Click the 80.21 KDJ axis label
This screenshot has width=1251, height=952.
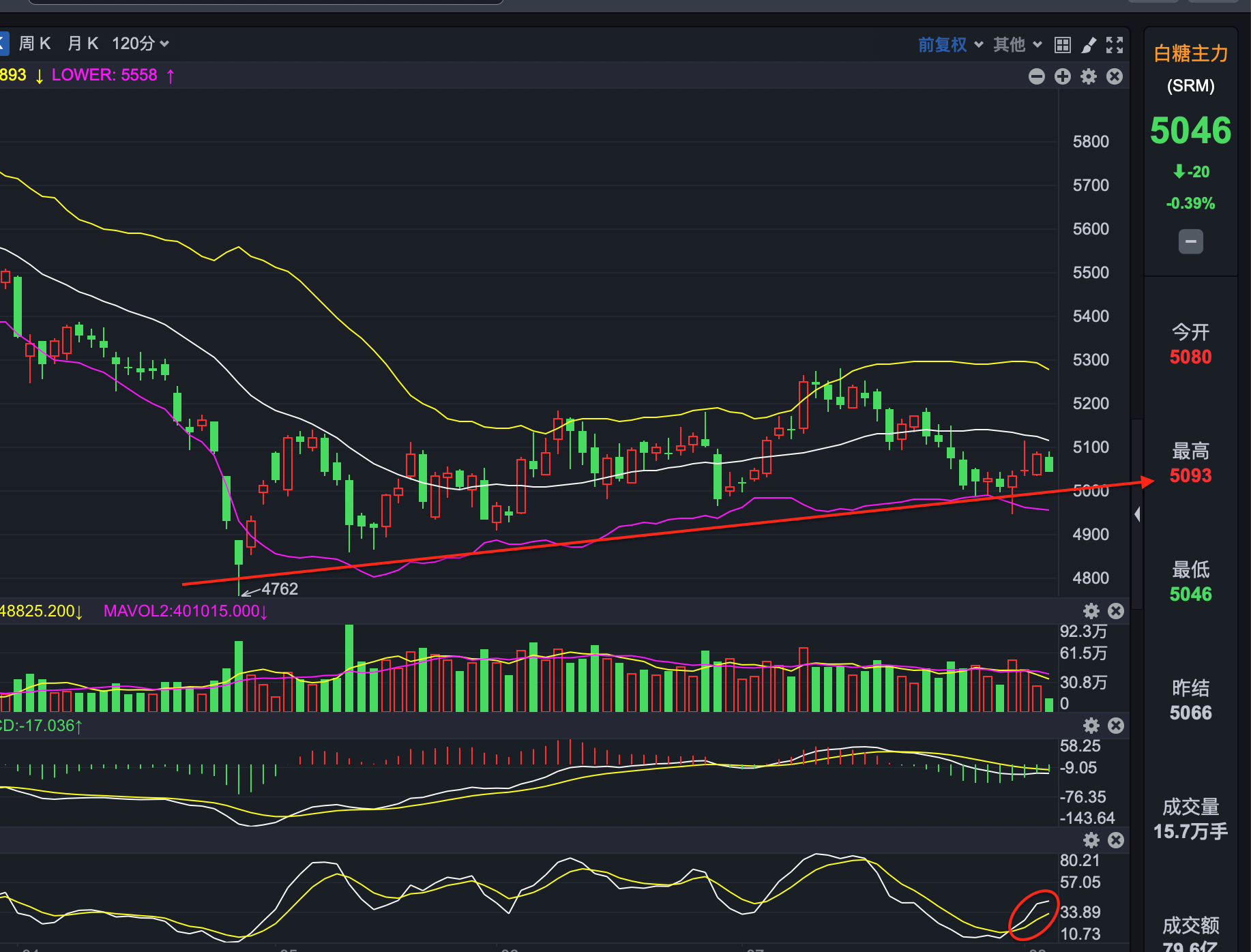click(x=1080, y=861)
